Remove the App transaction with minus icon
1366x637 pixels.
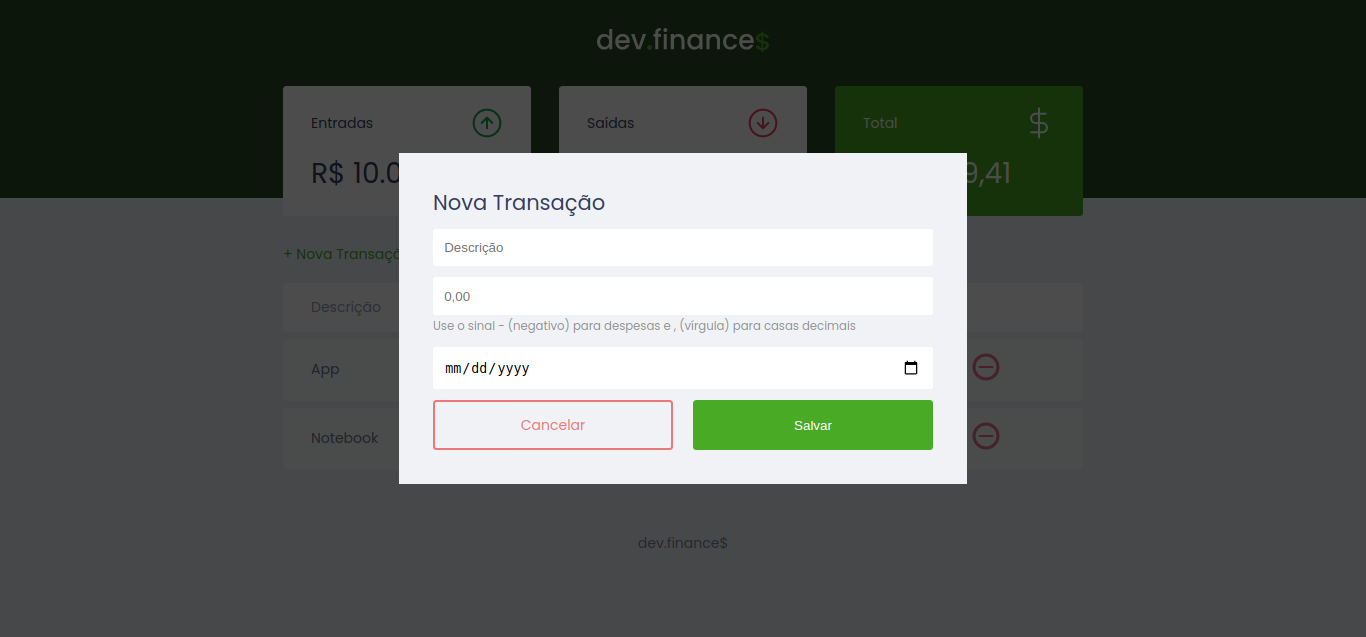(x=986, y=368)
